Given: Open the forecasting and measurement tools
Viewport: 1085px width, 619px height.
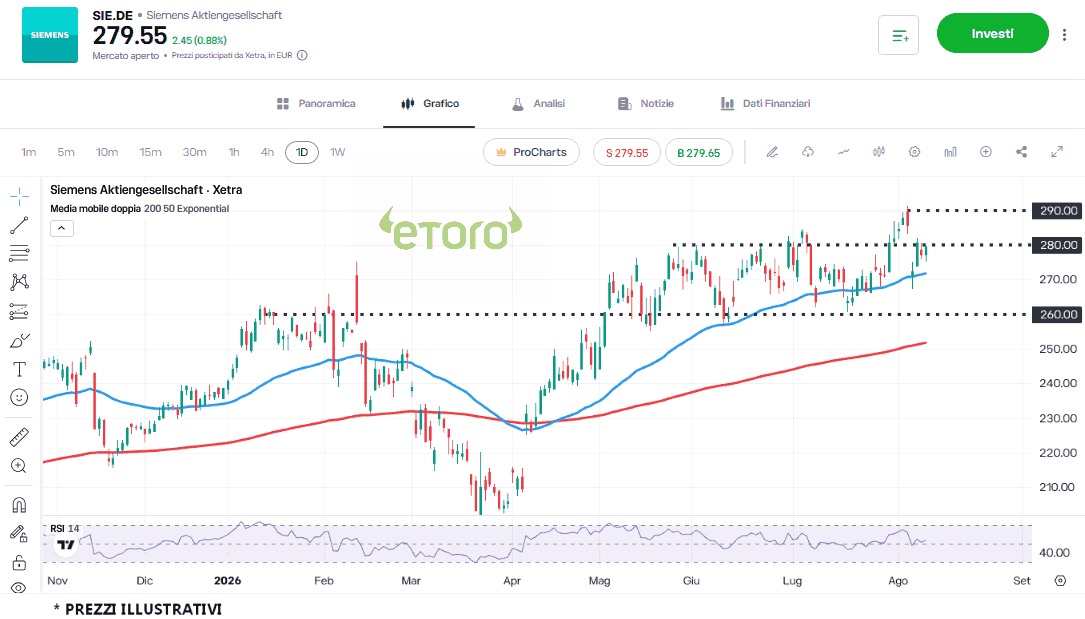Looking at the screenshot, I should 19,311.
